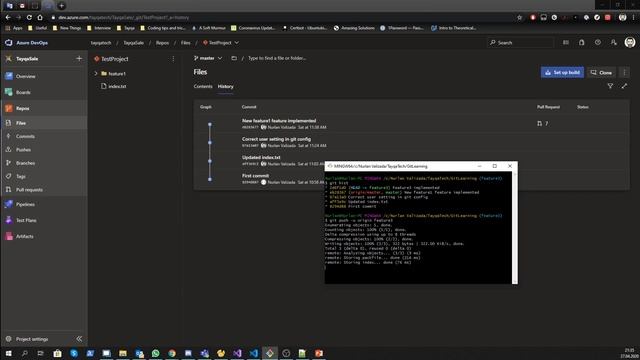The image size is (640, 360).
Task: Click the filter icon in history
Action: [610, 86]
